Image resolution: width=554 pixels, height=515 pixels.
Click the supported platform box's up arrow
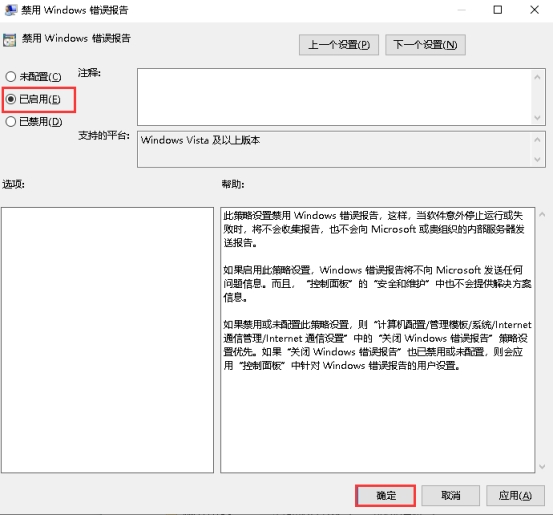coord(537,140)
